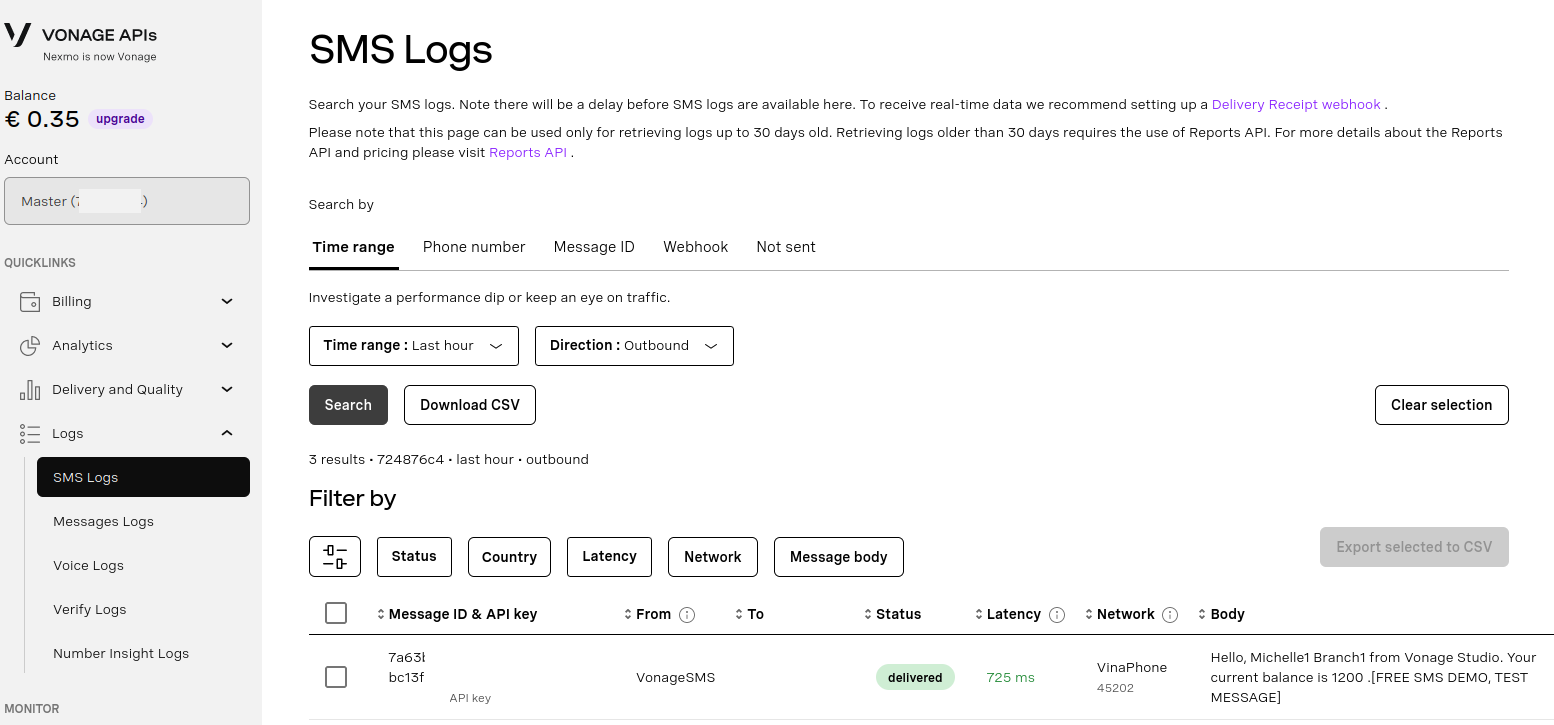Image resolution: width=1554 pixels, height=725 pixels.
Task: Click the Download CSV button
Action: 470,405
